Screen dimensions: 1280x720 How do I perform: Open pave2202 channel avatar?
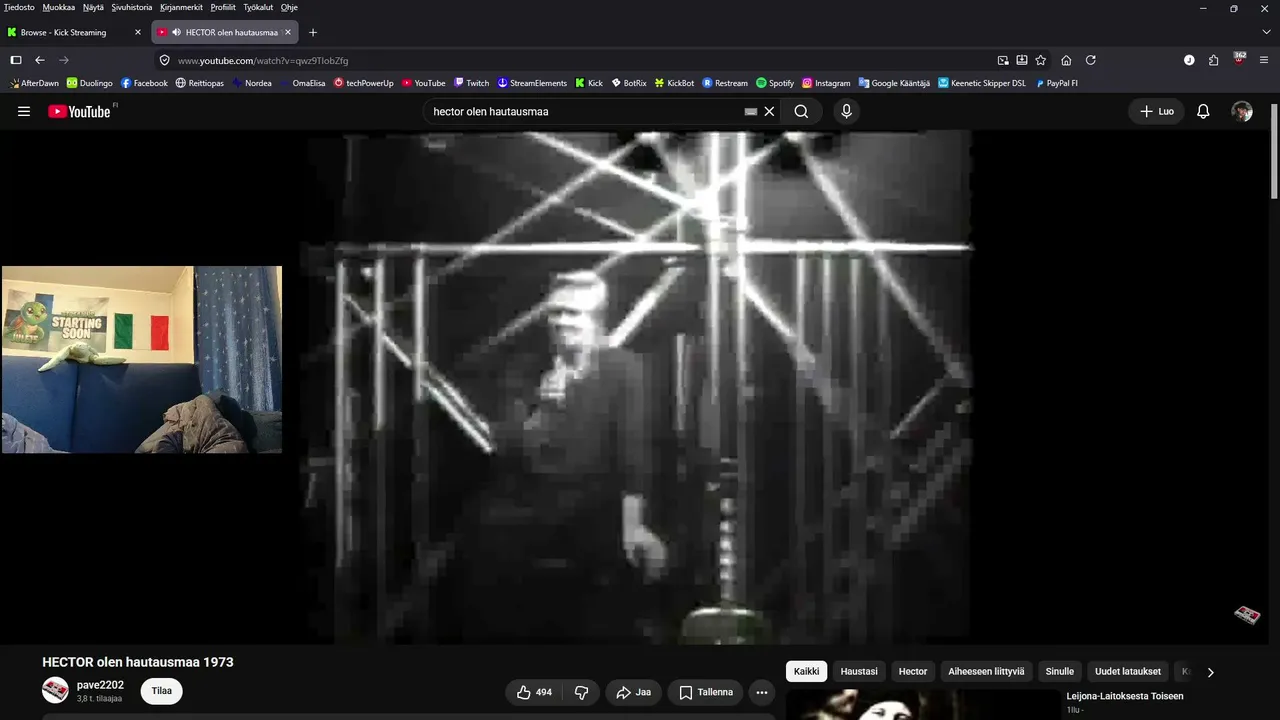point(55,690)
